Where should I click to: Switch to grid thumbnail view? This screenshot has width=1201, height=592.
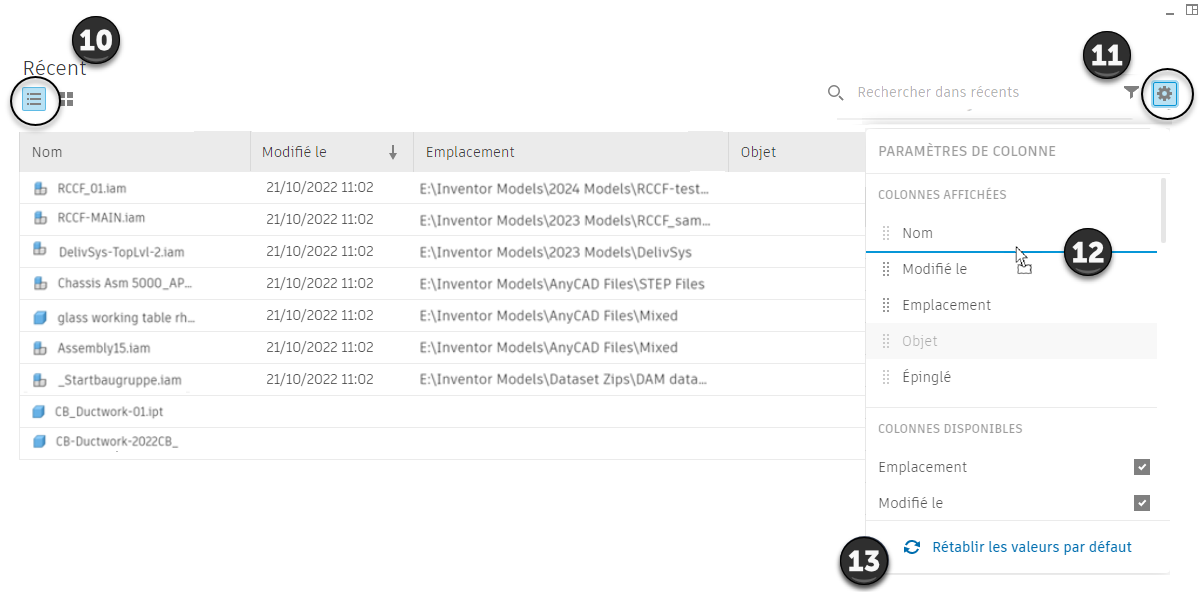pyautogui.click(x=66, y=99)
